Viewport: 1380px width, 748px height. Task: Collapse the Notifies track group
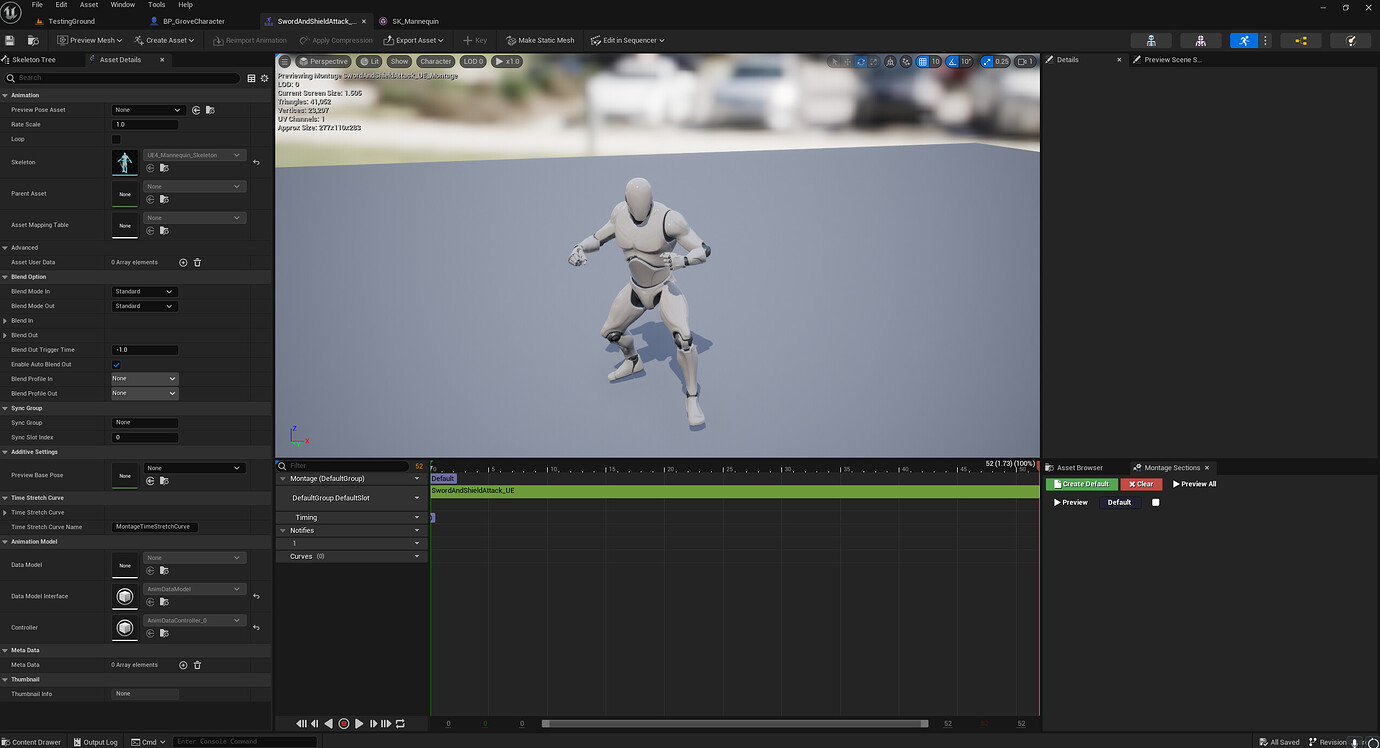click(x=283, y=530)
